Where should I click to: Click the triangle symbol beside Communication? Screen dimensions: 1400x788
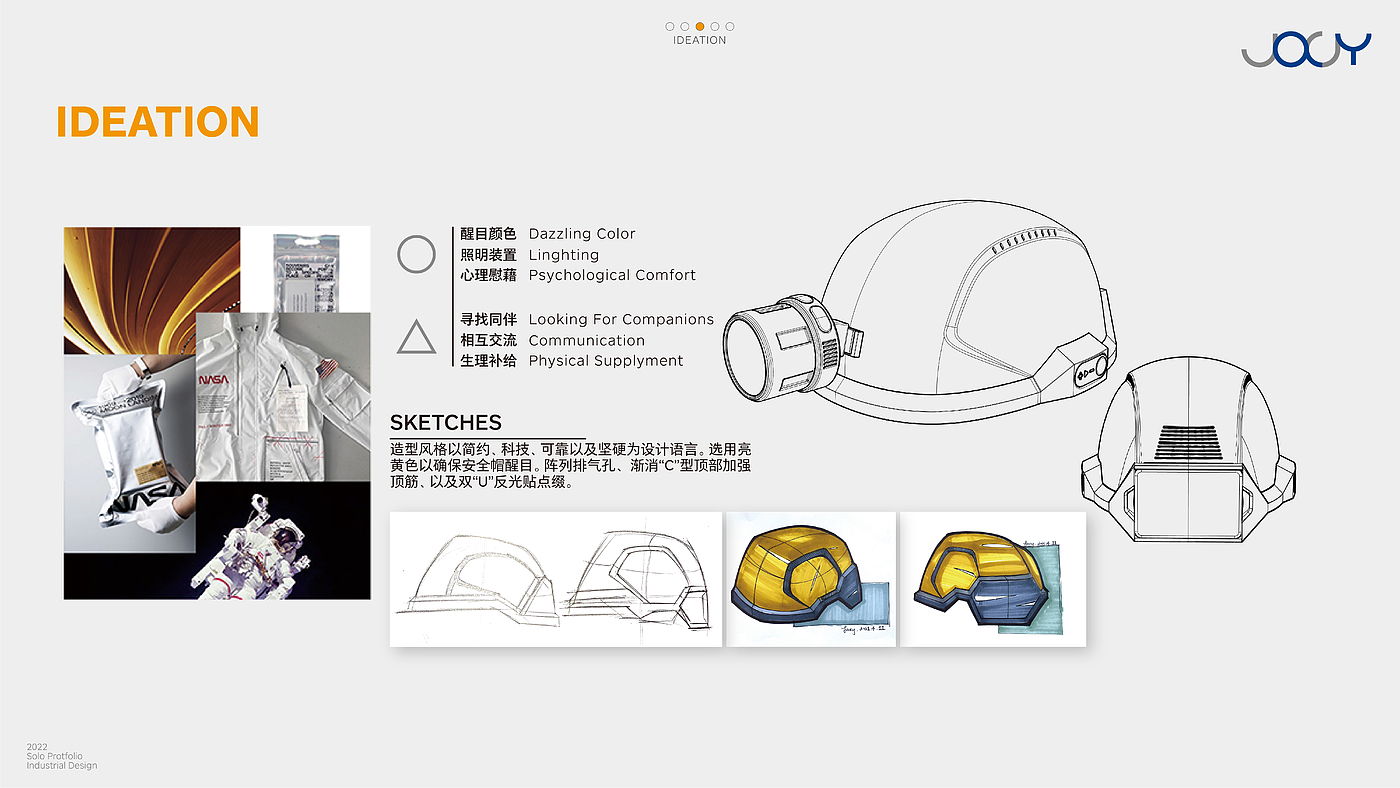pos(416,337)
